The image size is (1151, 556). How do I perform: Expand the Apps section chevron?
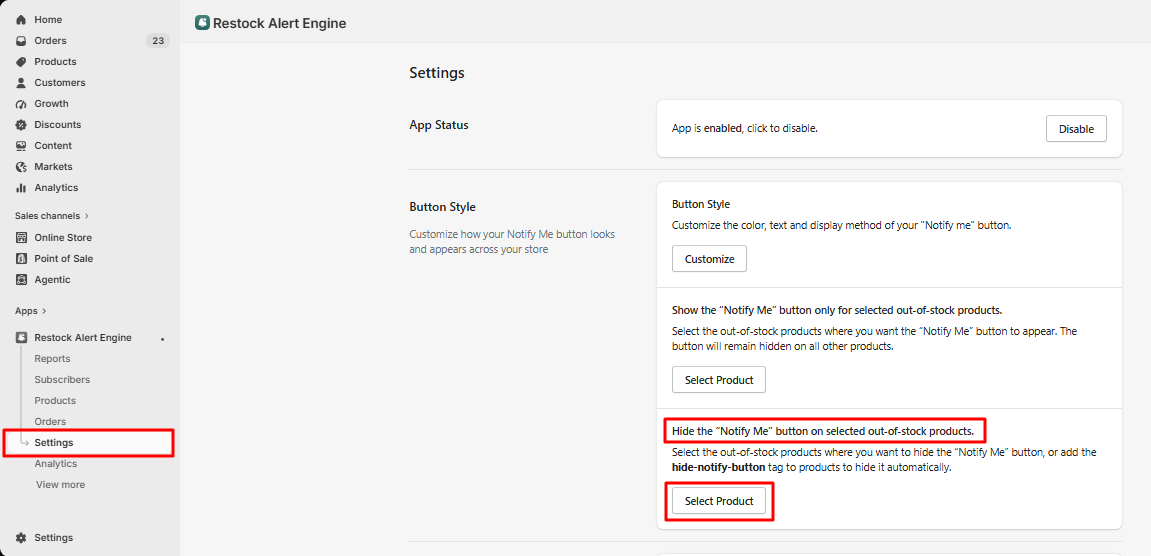coord(43,311)
